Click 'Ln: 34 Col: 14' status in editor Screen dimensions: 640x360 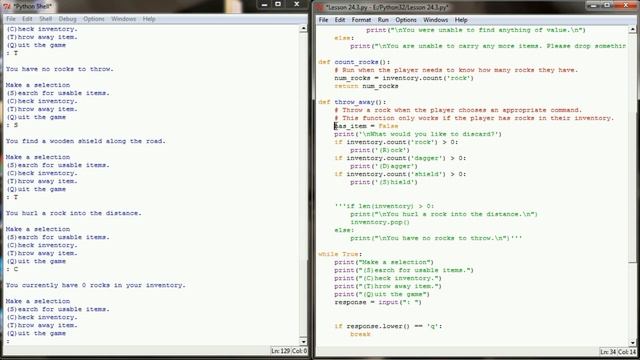click(x=618, y=351)
